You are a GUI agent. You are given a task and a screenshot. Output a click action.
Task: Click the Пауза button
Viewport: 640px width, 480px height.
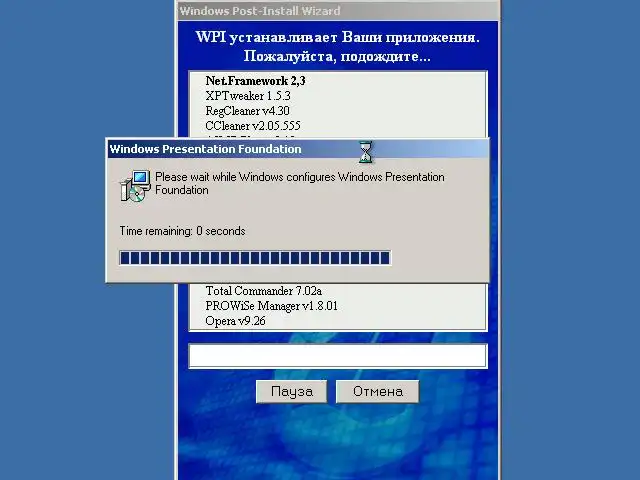pyautogui.click(x=291, y=391)
